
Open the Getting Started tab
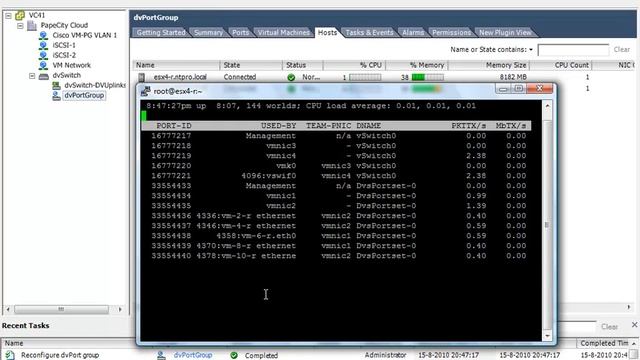coord(161,32)
